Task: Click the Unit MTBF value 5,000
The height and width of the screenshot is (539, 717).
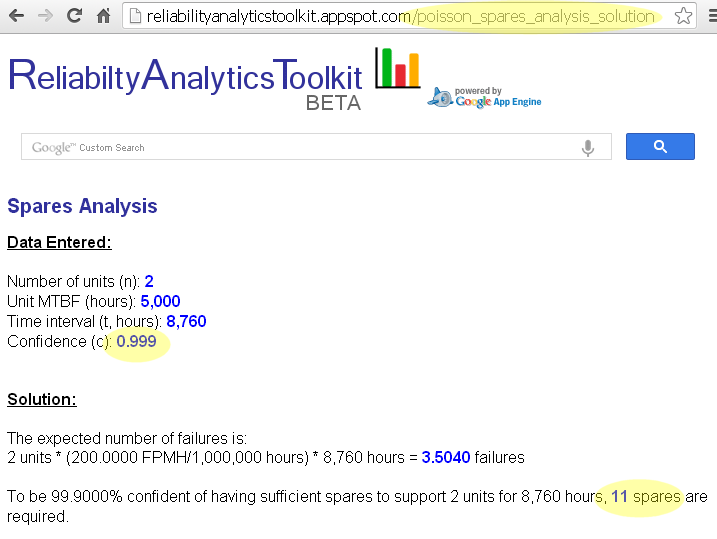Action: coord(161,301)
